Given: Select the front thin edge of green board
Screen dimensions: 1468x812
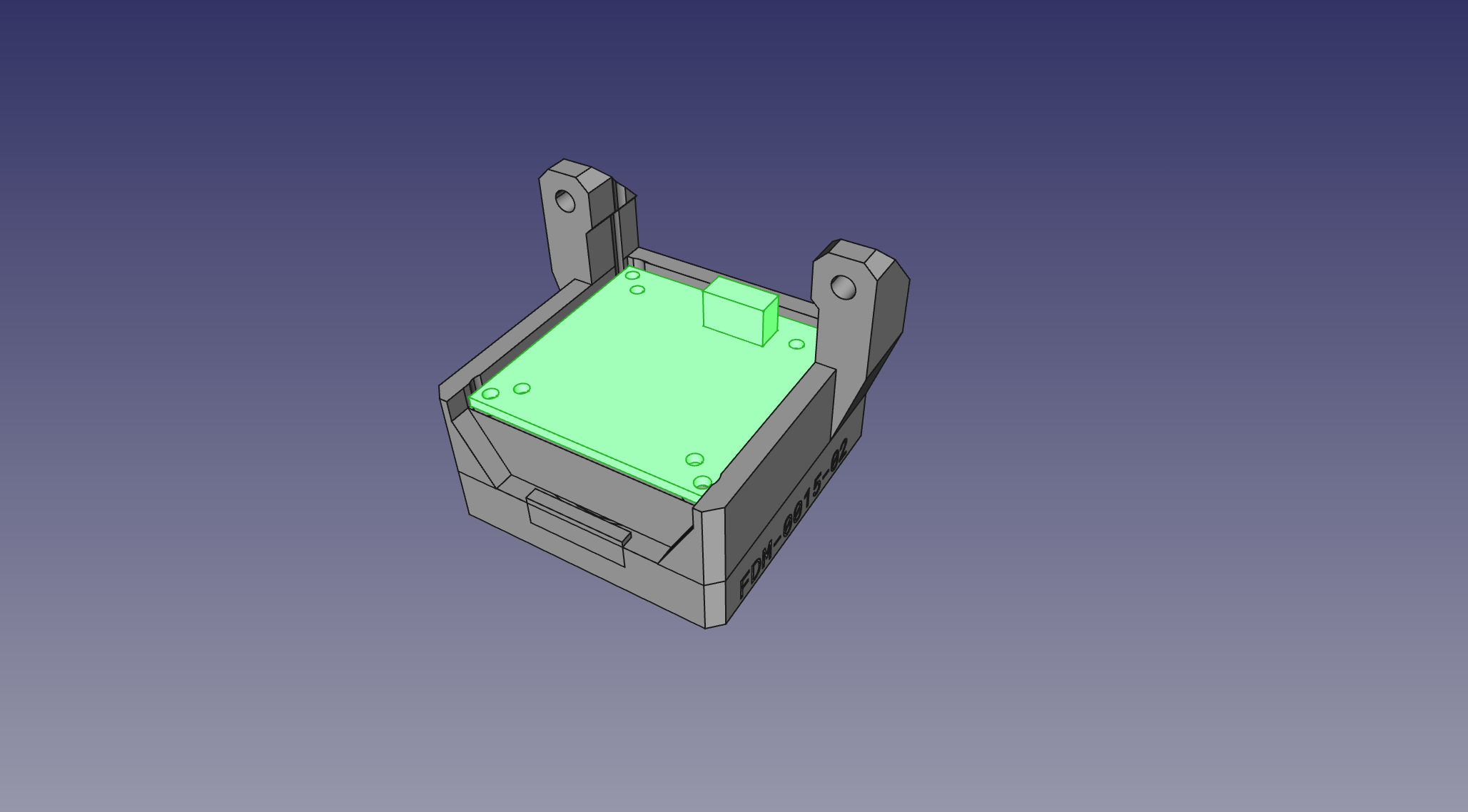Looking at the screenshot, I should (x=578, y=448).
